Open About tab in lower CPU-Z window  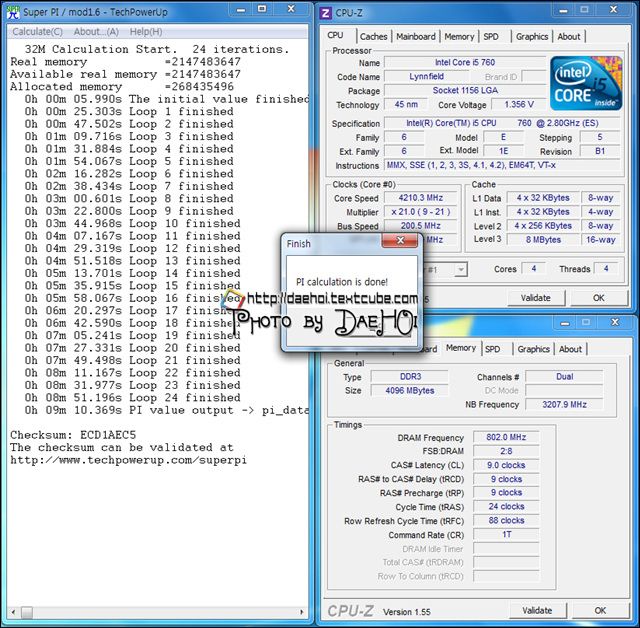(x=570, y=349)
